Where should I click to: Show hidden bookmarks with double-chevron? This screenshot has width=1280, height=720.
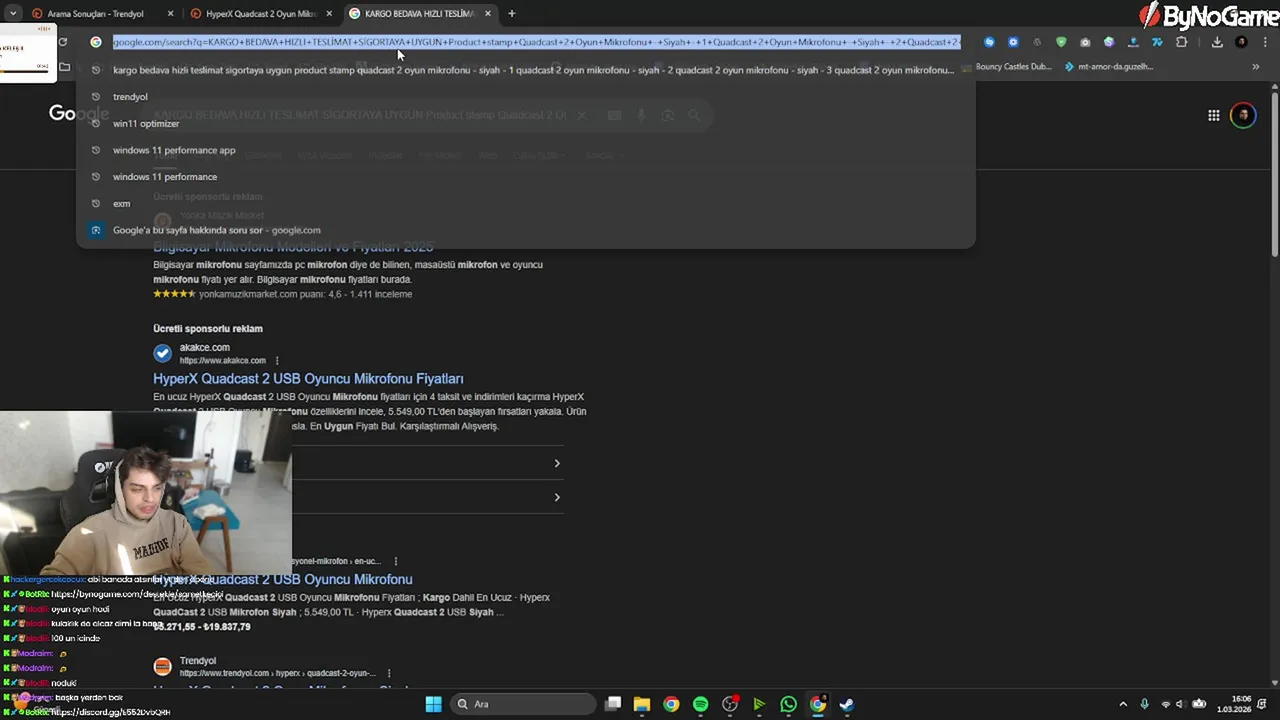pos(1255,67)
